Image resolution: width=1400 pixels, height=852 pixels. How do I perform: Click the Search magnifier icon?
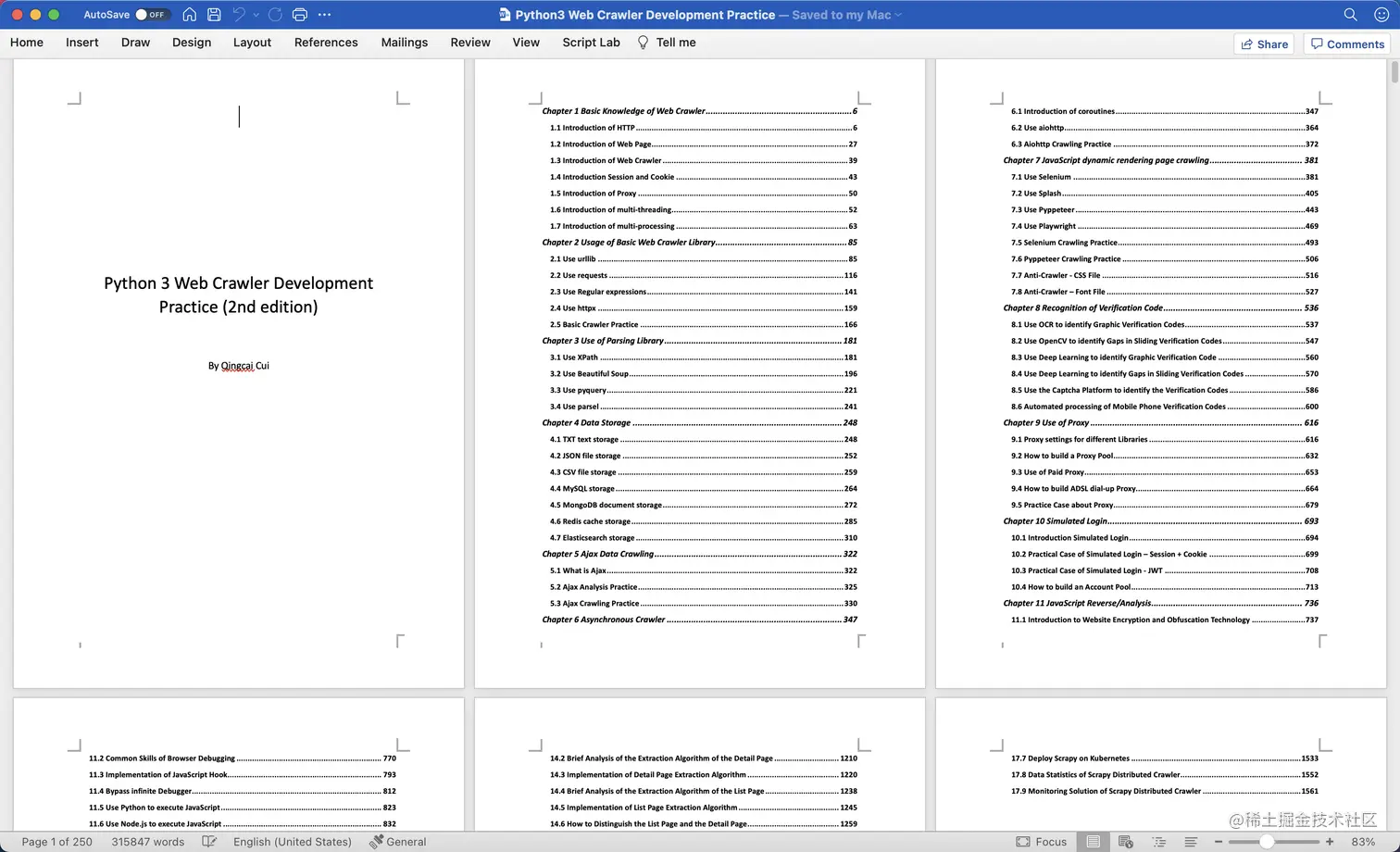[x=1351, y=15]
